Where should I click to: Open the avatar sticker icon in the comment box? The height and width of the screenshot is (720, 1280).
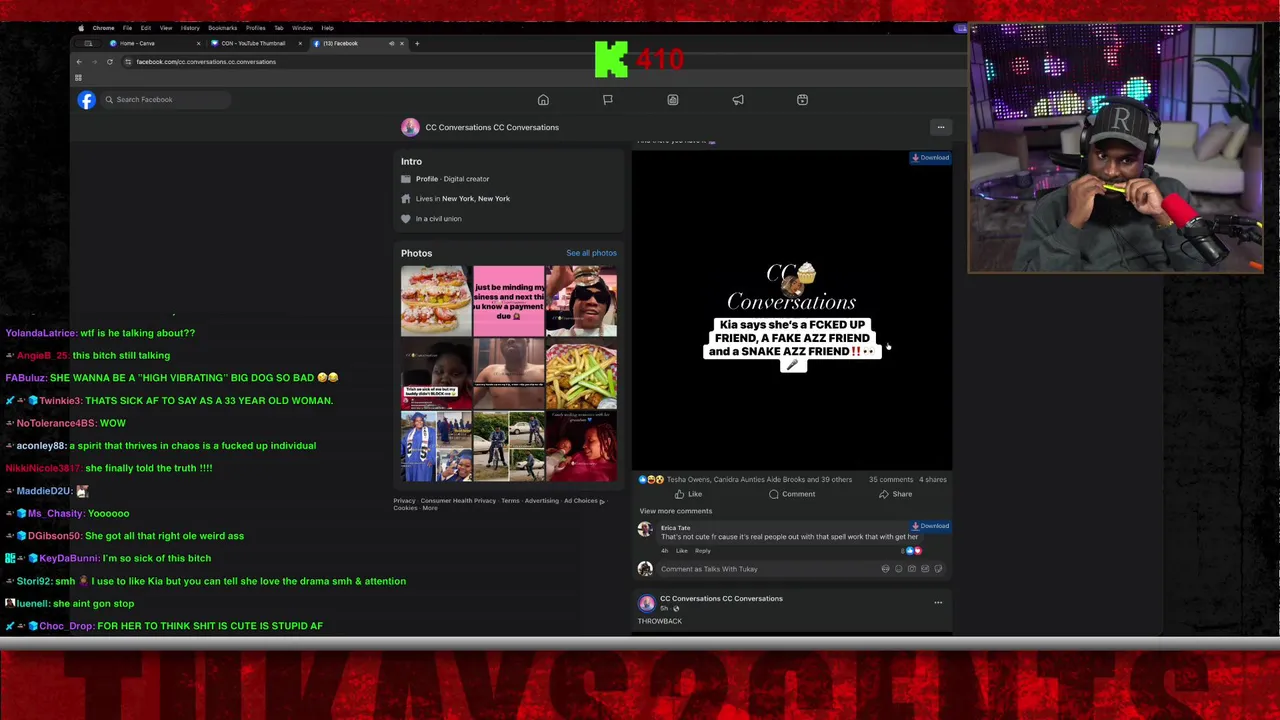point(885,569)
